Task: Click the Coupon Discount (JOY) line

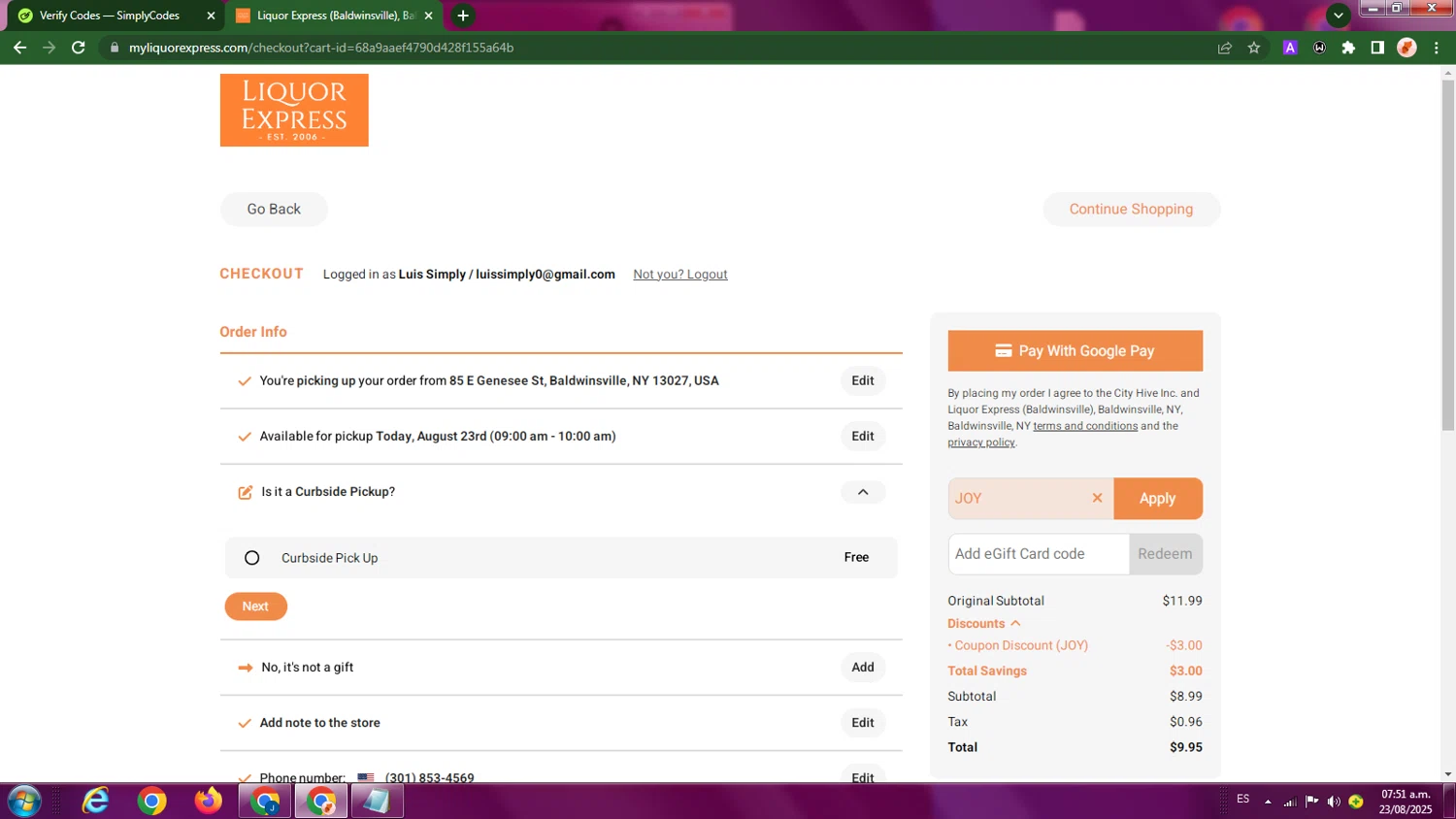Action: click(x=1075, y=645)
